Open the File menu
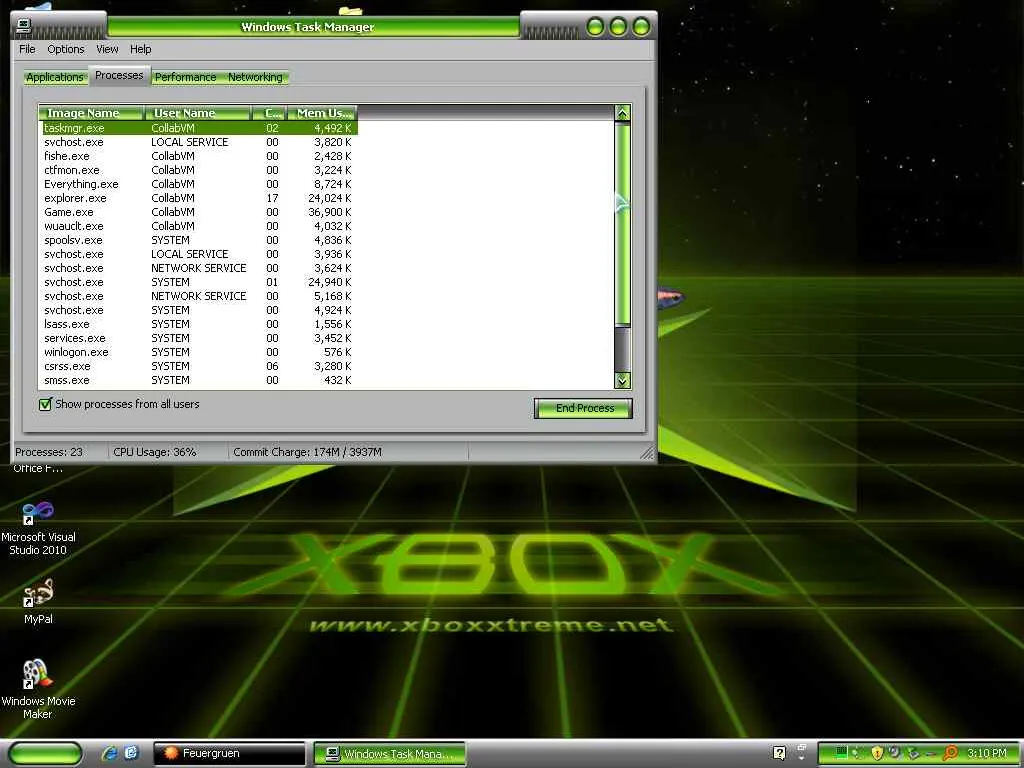Screen dimensions: 1024x768 (27, 49)
